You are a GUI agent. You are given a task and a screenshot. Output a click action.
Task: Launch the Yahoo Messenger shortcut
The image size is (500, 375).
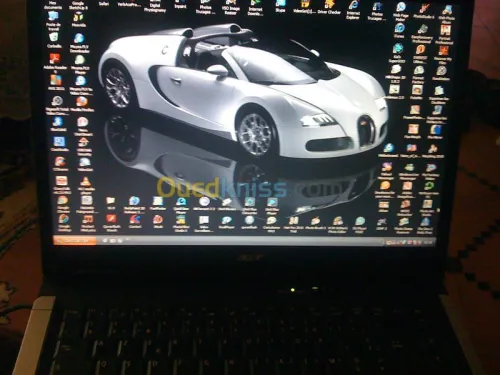[x=386, y=171]
